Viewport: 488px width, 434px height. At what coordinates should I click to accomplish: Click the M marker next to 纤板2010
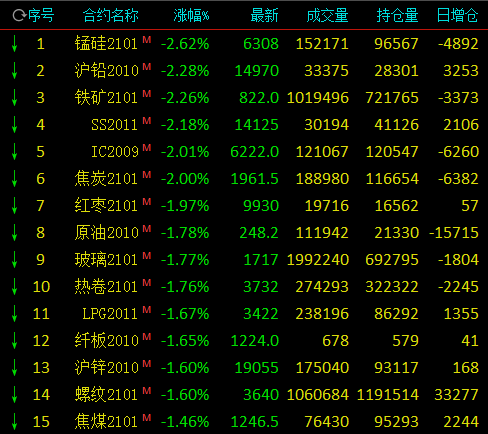tap(147, 337)
